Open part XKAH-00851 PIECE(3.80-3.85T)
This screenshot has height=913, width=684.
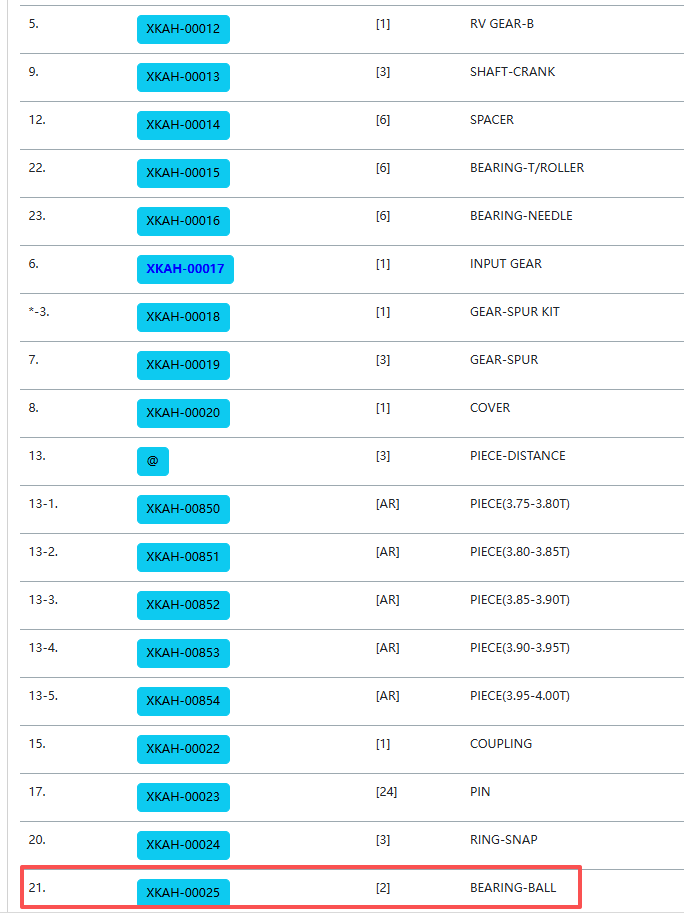click(183, 558)
